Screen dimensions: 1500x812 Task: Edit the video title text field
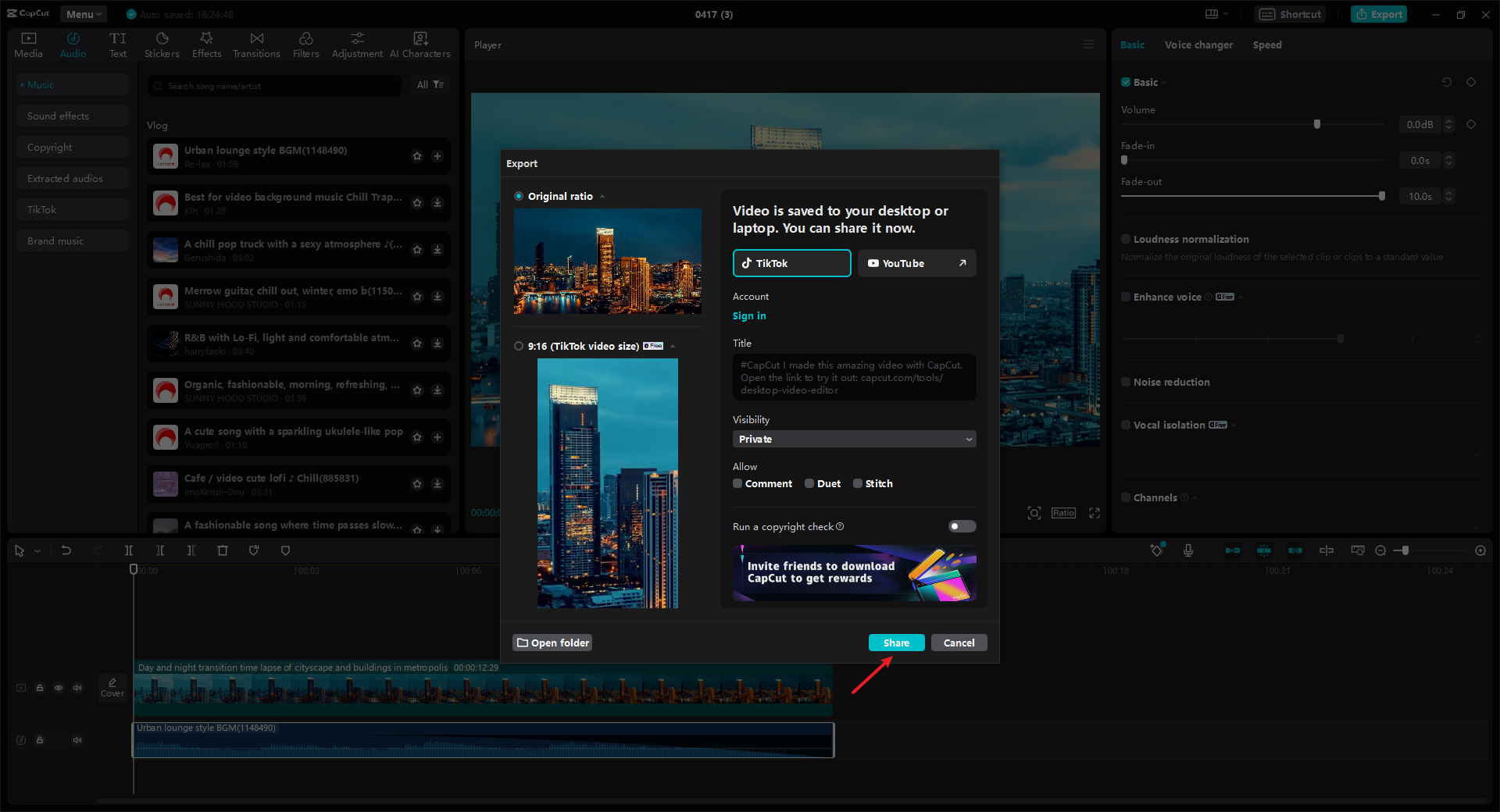point(854,377)
